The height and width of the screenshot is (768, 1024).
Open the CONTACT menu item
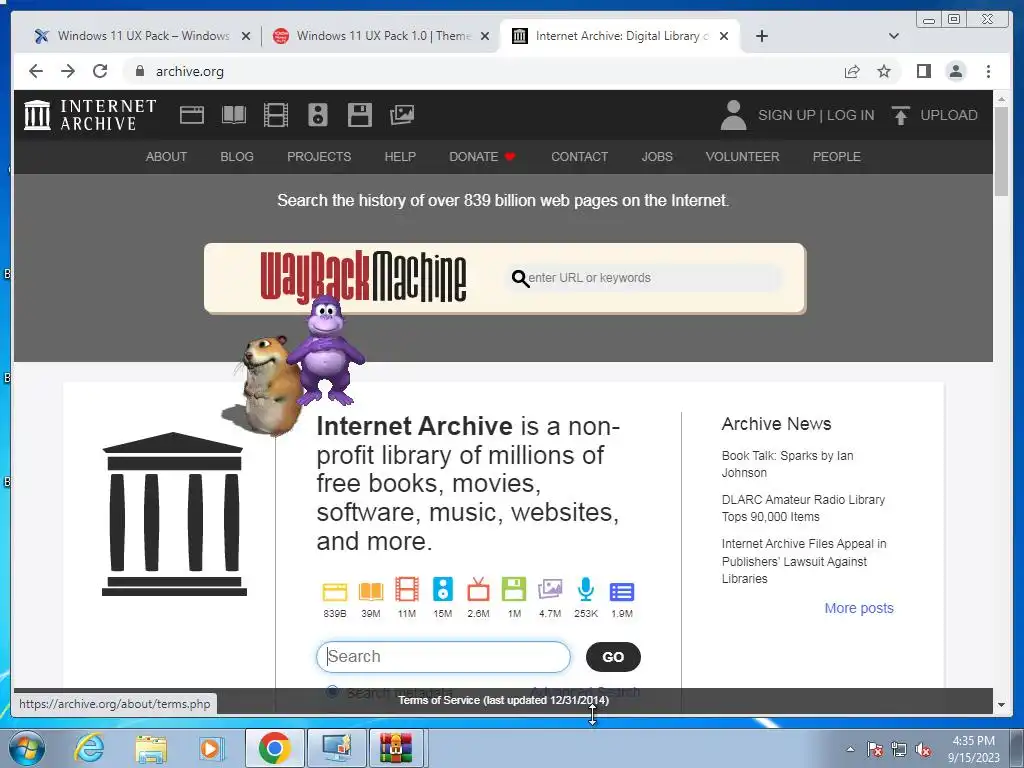pyautogui.click(x=579, y=157)
